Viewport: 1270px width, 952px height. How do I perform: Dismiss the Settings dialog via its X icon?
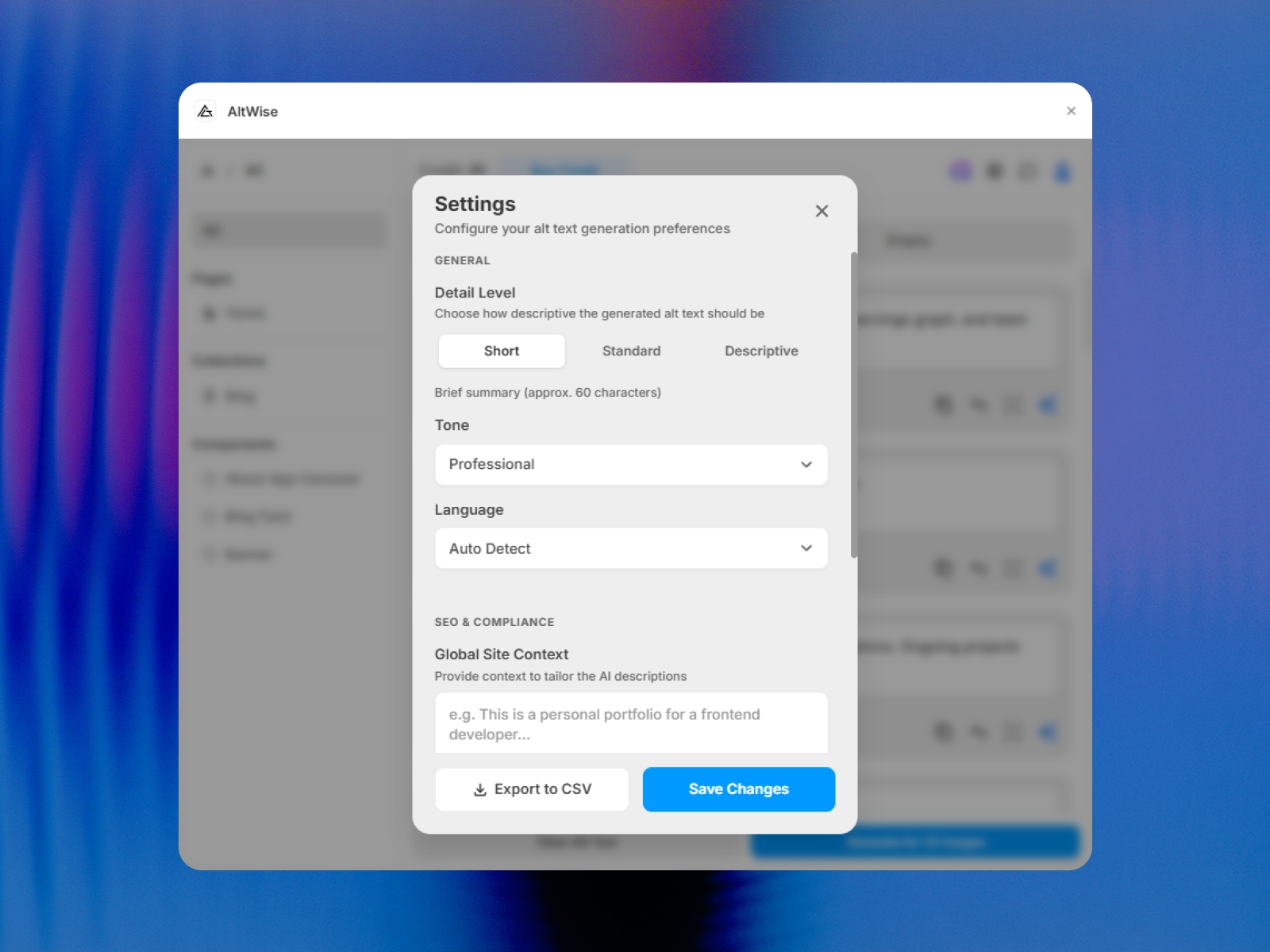(822, 211)
